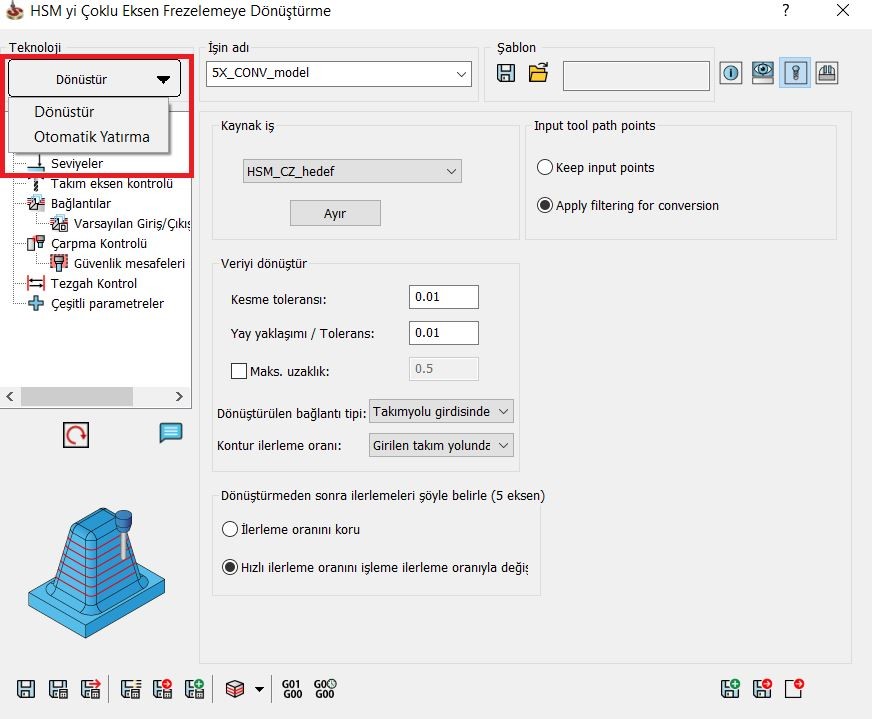Click the red refresh arrow icon

76,434
